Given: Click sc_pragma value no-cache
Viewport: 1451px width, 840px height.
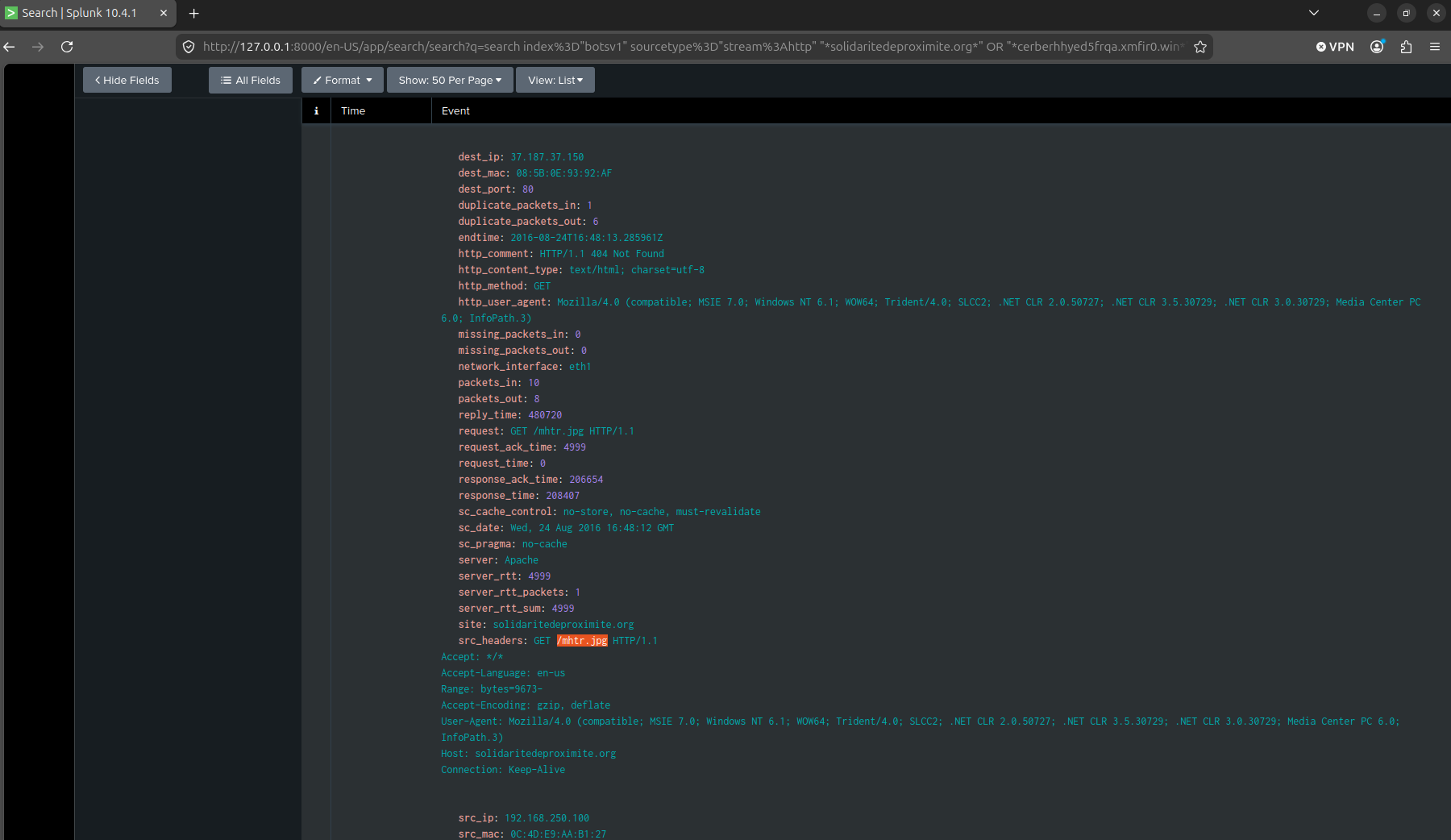Looking at the screenshot, I should click(544, 544).
